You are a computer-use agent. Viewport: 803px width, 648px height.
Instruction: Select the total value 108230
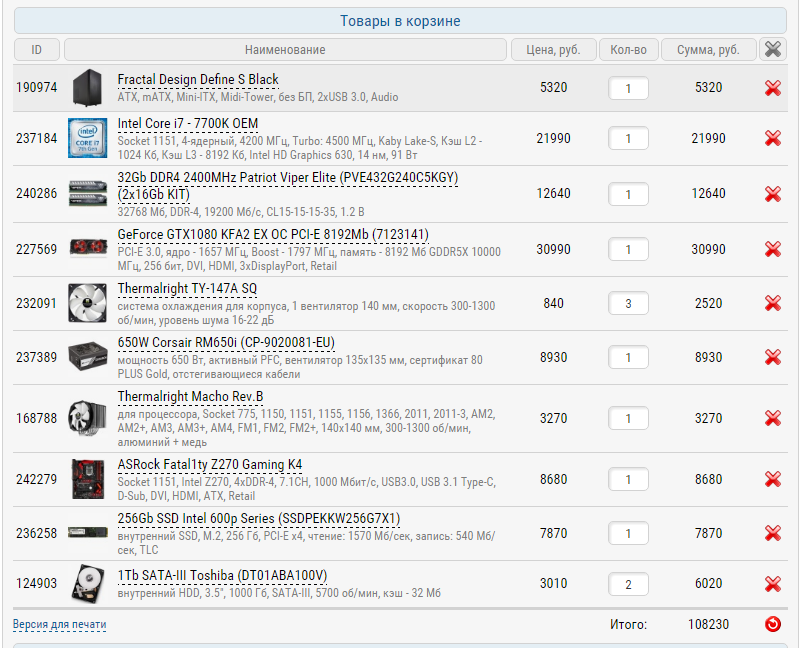[708, 624]
